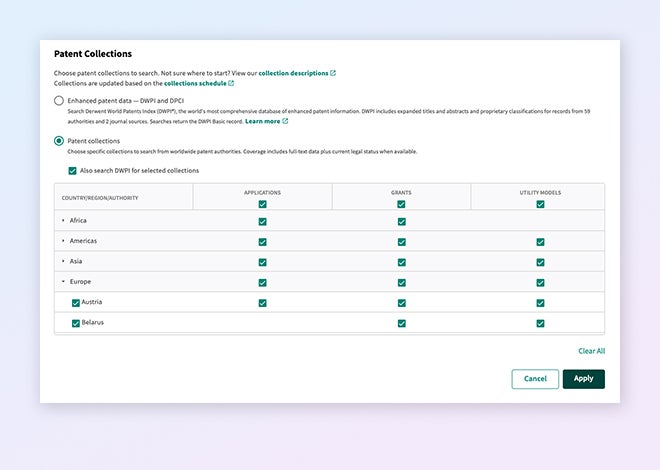Screen dimensions: 660x470
Task: Toggle the Applications column header checkbox
Action: (262, 203)
